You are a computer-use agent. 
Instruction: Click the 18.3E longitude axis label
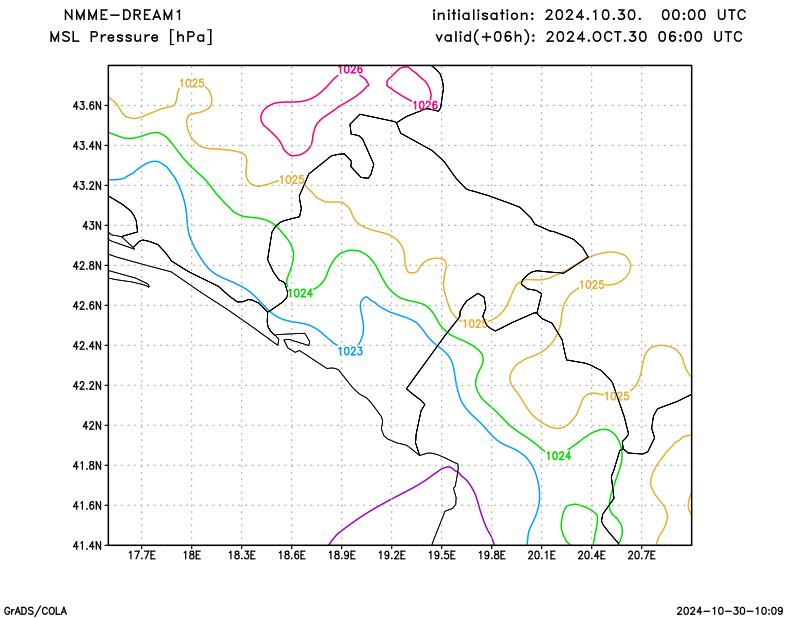pyautogui.click(x=241, y=555)
